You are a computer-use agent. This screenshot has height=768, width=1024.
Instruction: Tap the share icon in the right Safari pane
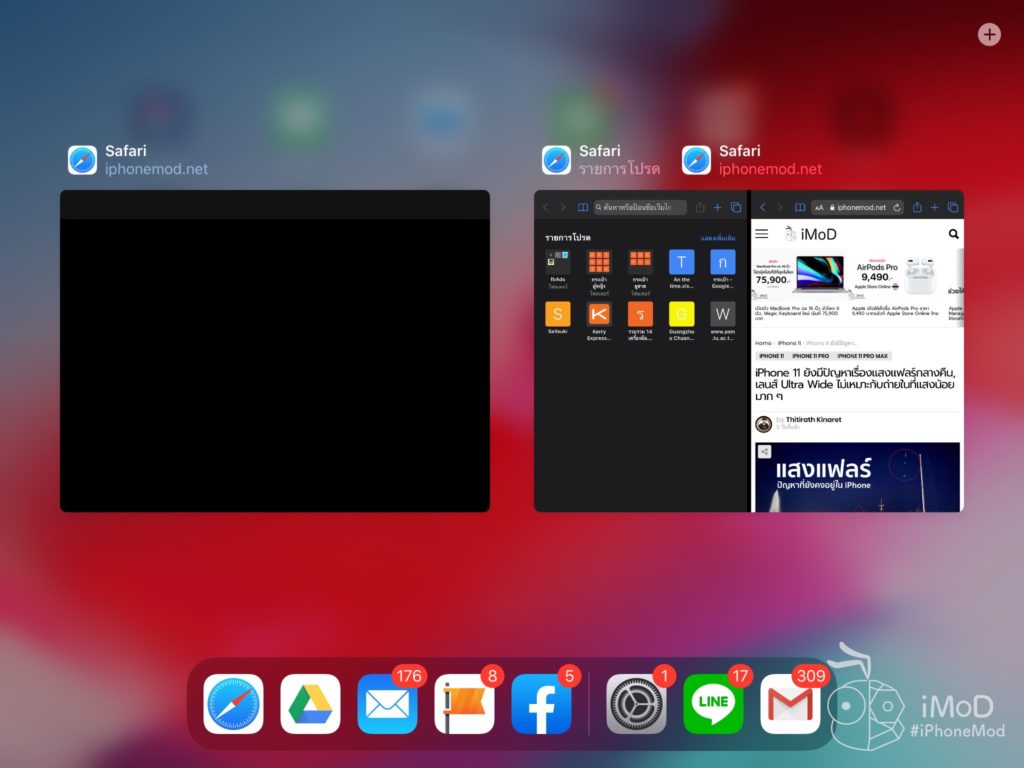(917, 207)
